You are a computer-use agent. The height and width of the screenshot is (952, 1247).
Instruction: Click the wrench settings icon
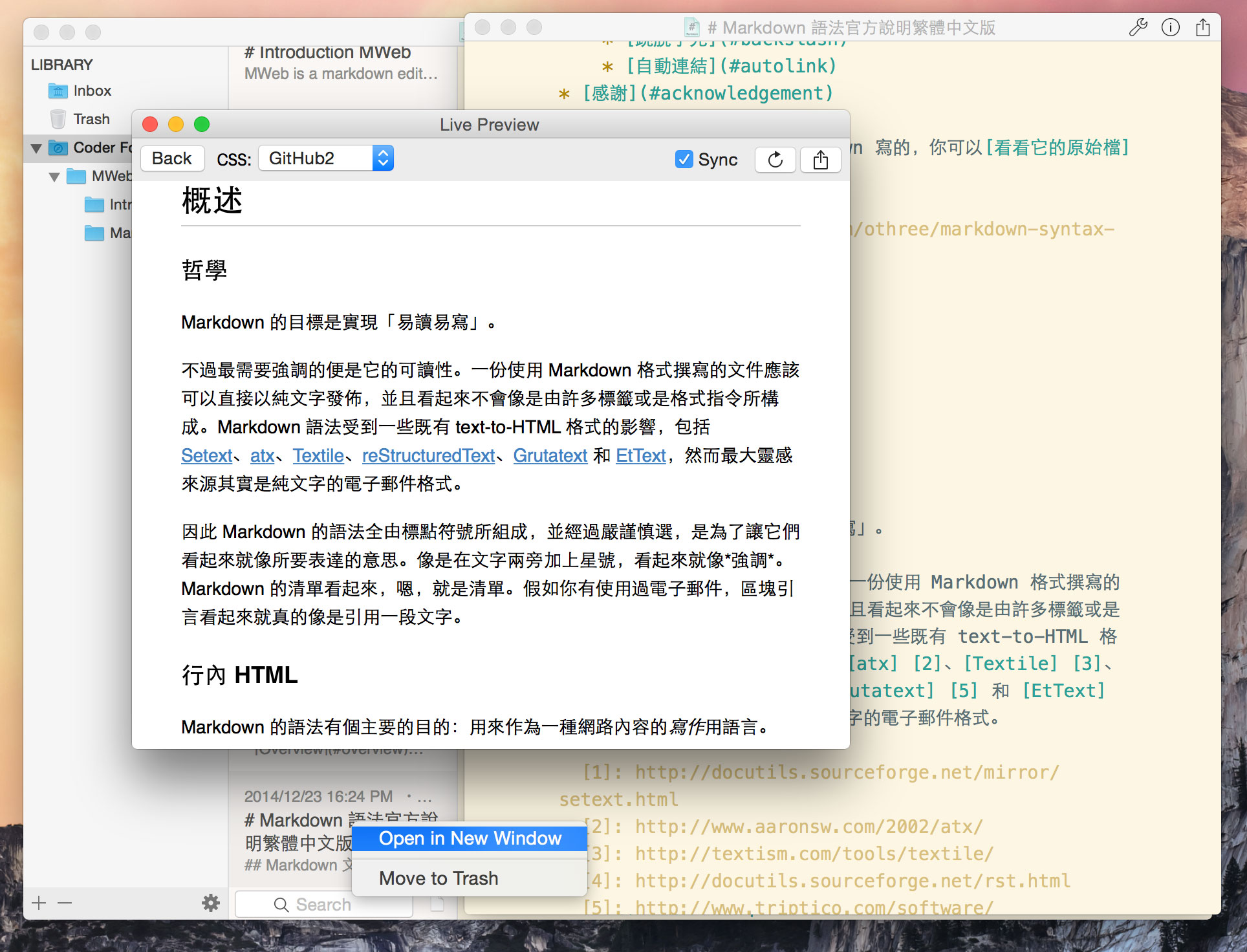point(1138,27)
